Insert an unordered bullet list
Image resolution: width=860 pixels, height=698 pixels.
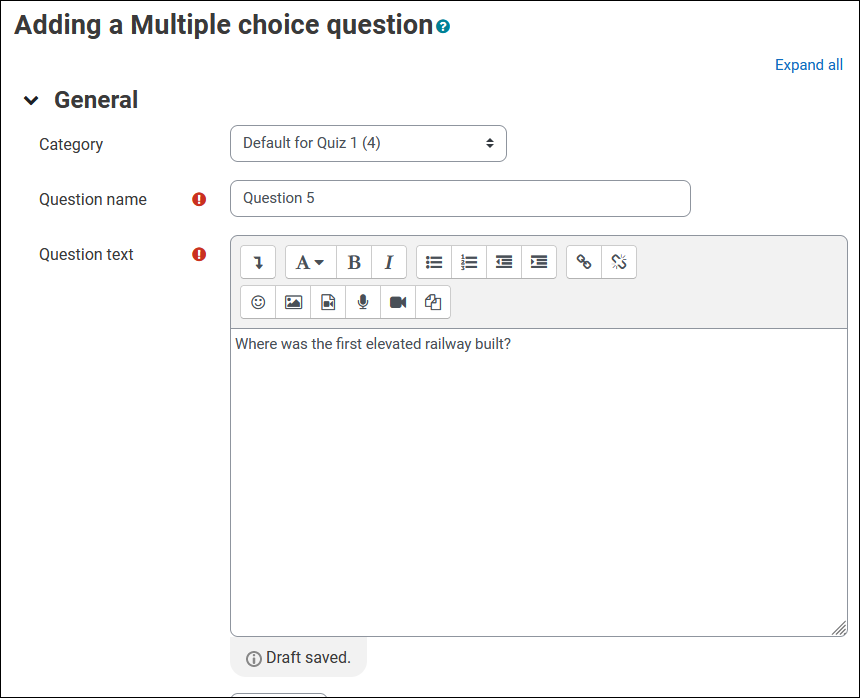pyautogui.click(x=434, y=262)
